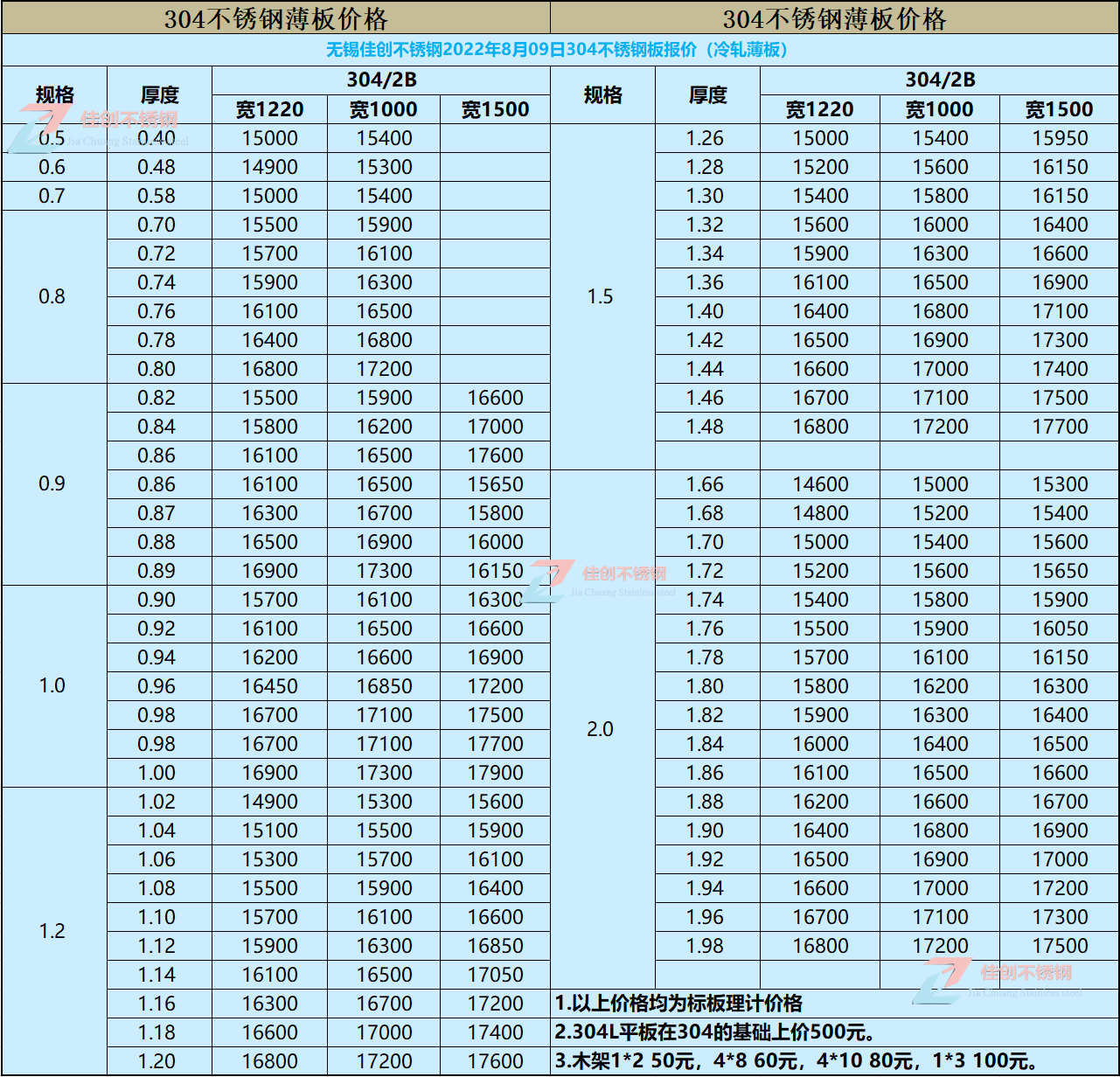
Task: Select the 宽1500 column header on left table
Action: point(496,109)
